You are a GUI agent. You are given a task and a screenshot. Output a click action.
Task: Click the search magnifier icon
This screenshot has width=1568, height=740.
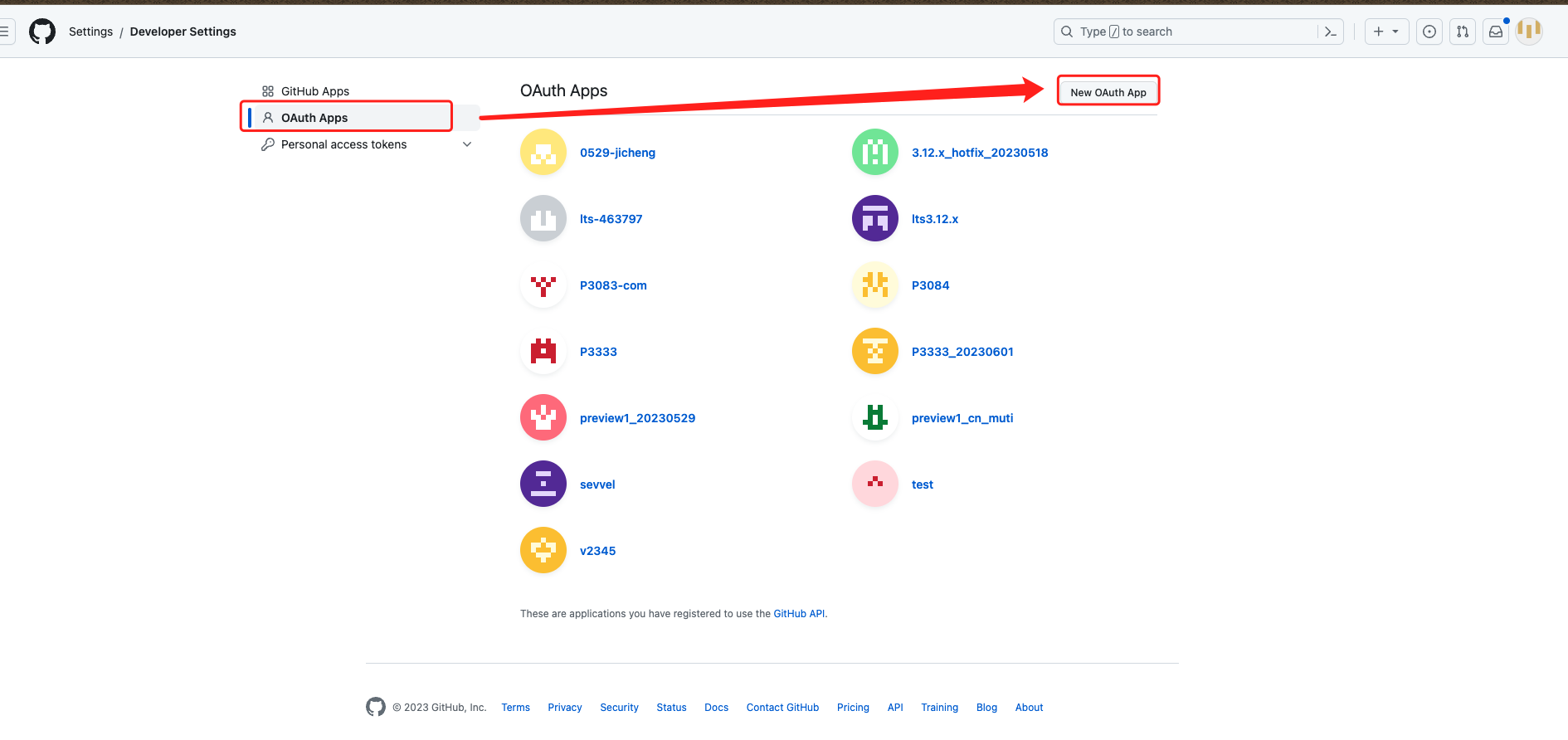tap(1067, 32)
